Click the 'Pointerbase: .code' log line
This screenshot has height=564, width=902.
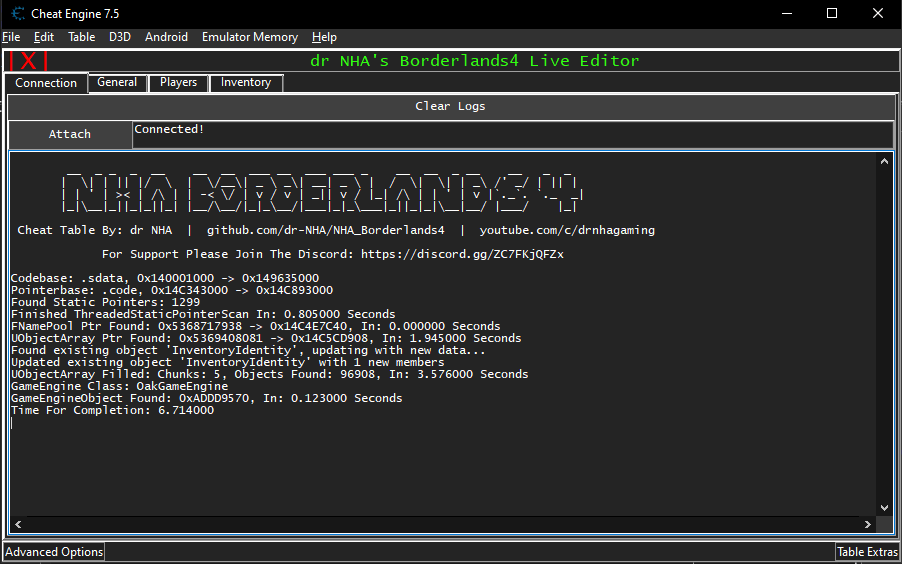[171, 290]
